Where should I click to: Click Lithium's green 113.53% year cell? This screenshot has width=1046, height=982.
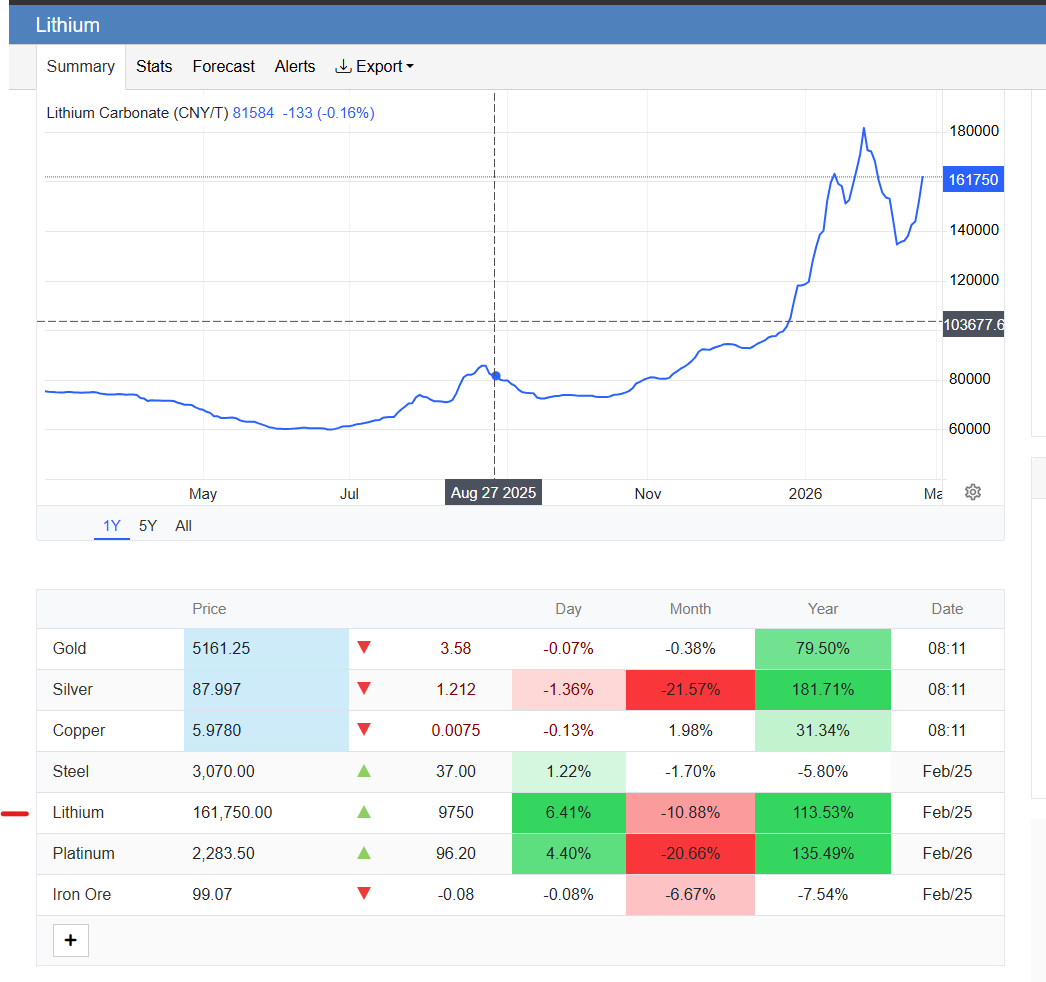point(823,812)
